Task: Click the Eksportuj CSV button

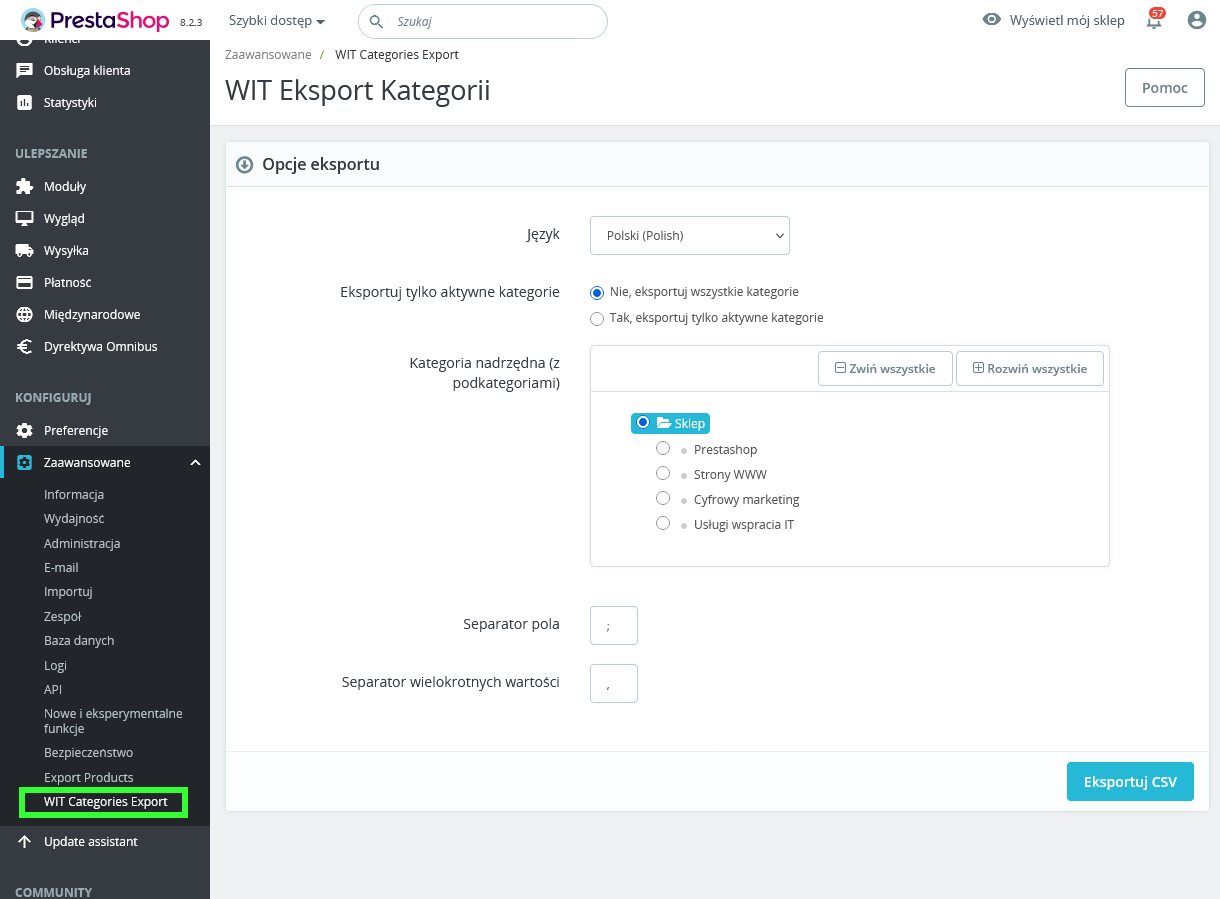Action: click(1130, 782)
